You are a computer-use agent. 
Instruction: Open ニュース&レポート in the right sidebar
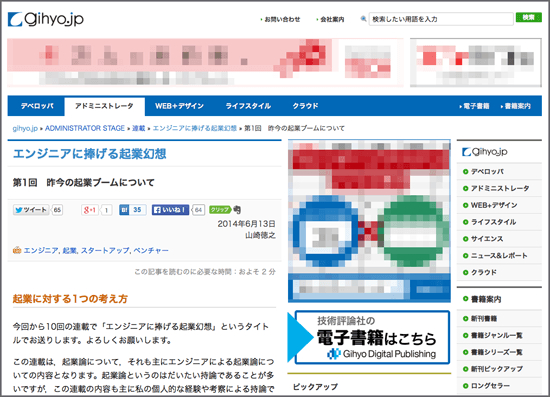tap(499, 256)
